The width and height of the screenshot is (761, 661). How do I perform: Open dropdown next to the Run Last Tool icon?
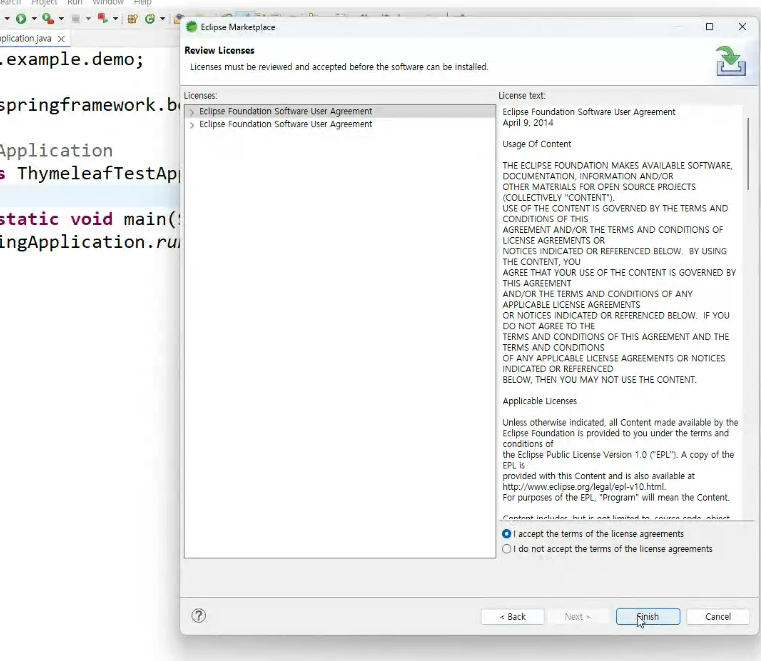[61, 19]
